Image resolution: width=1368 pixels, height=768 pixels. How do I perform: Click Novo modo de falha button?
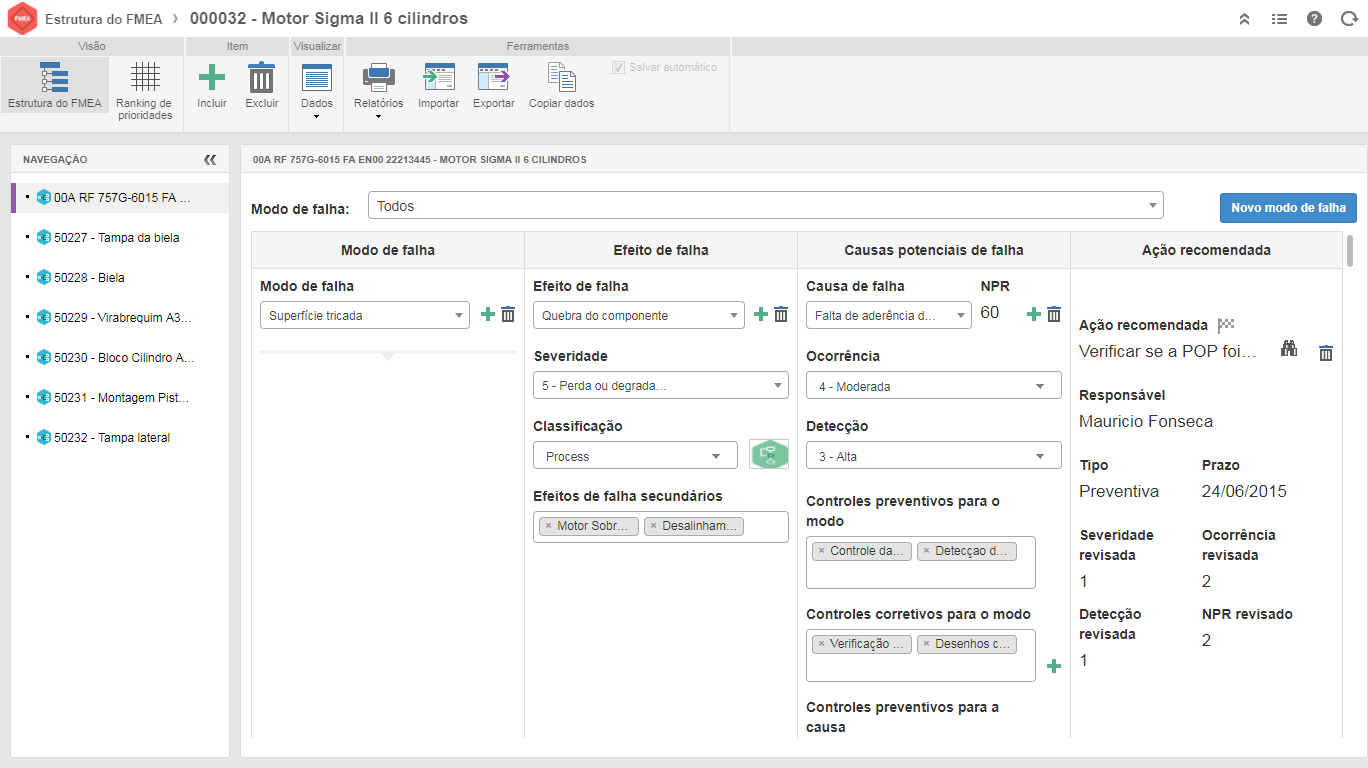tap(1287, 208)
